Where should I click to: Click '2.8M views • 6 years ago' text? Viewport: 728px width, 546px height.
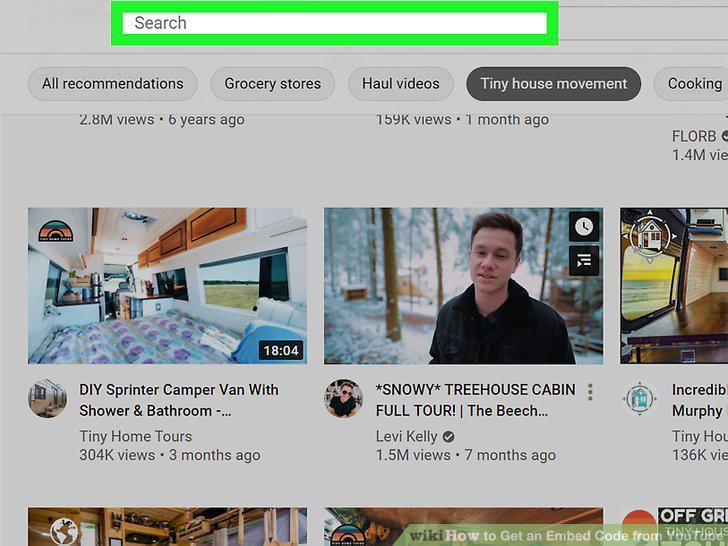pos(162,119)
